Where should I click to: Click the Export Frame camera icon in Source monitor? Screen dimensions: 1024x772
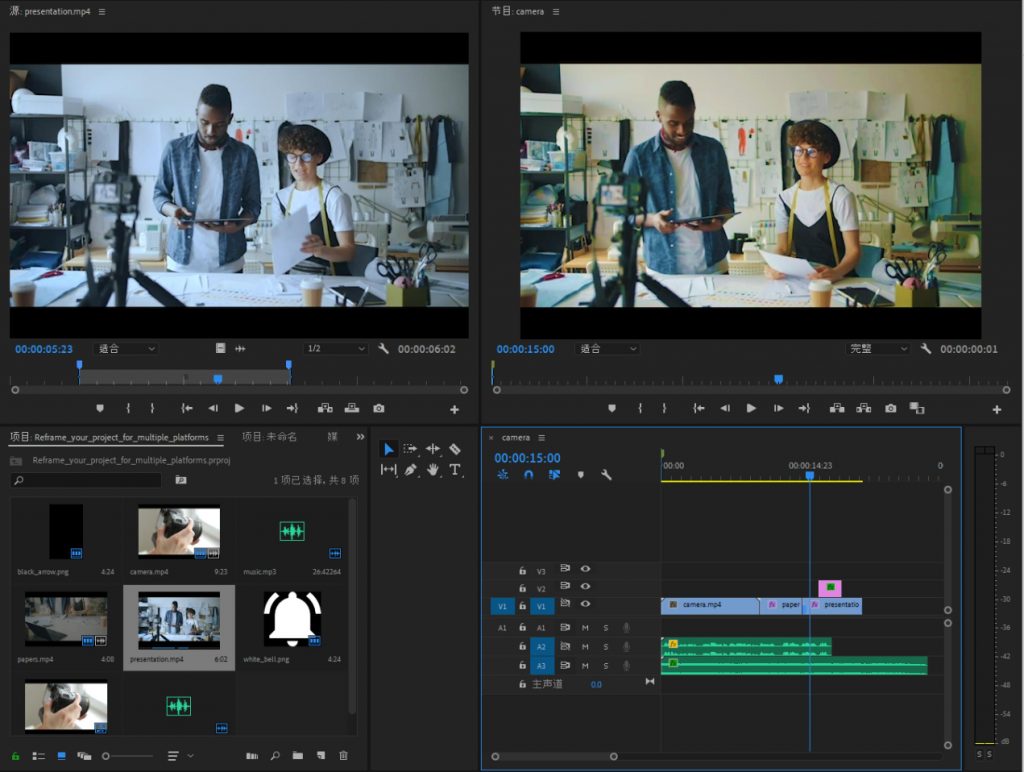[379, 408]
